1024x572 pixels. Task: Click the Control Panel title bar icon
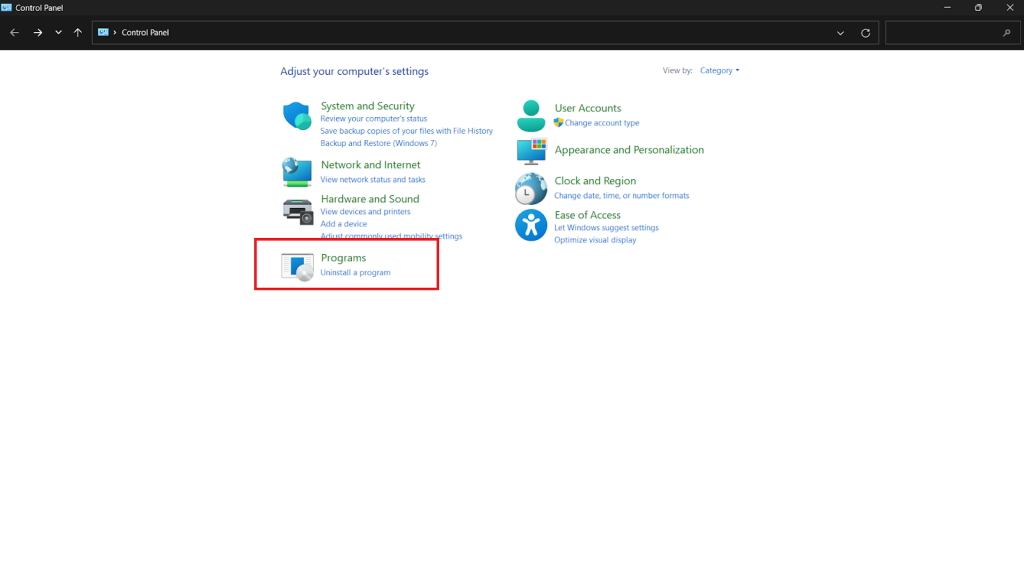7,8
